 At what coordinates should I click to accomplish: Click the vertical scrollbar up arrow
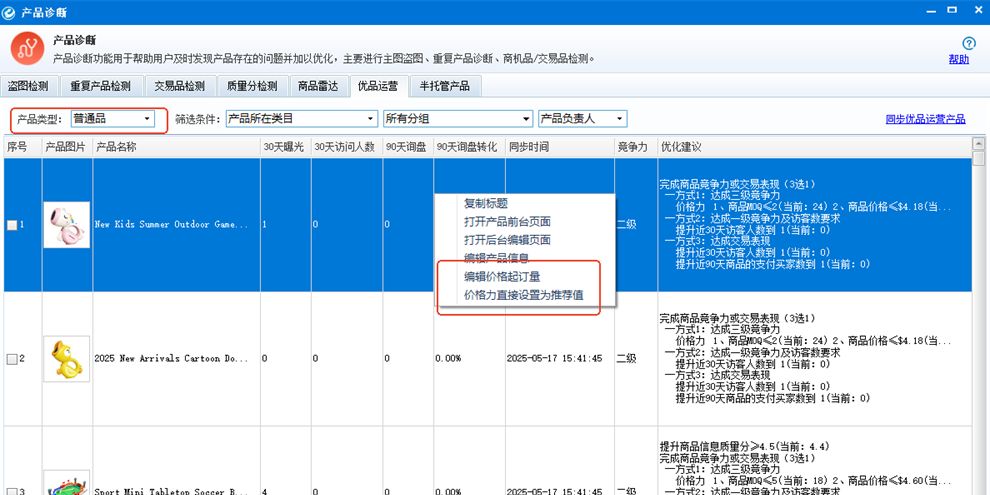click(x=979, y=143)
